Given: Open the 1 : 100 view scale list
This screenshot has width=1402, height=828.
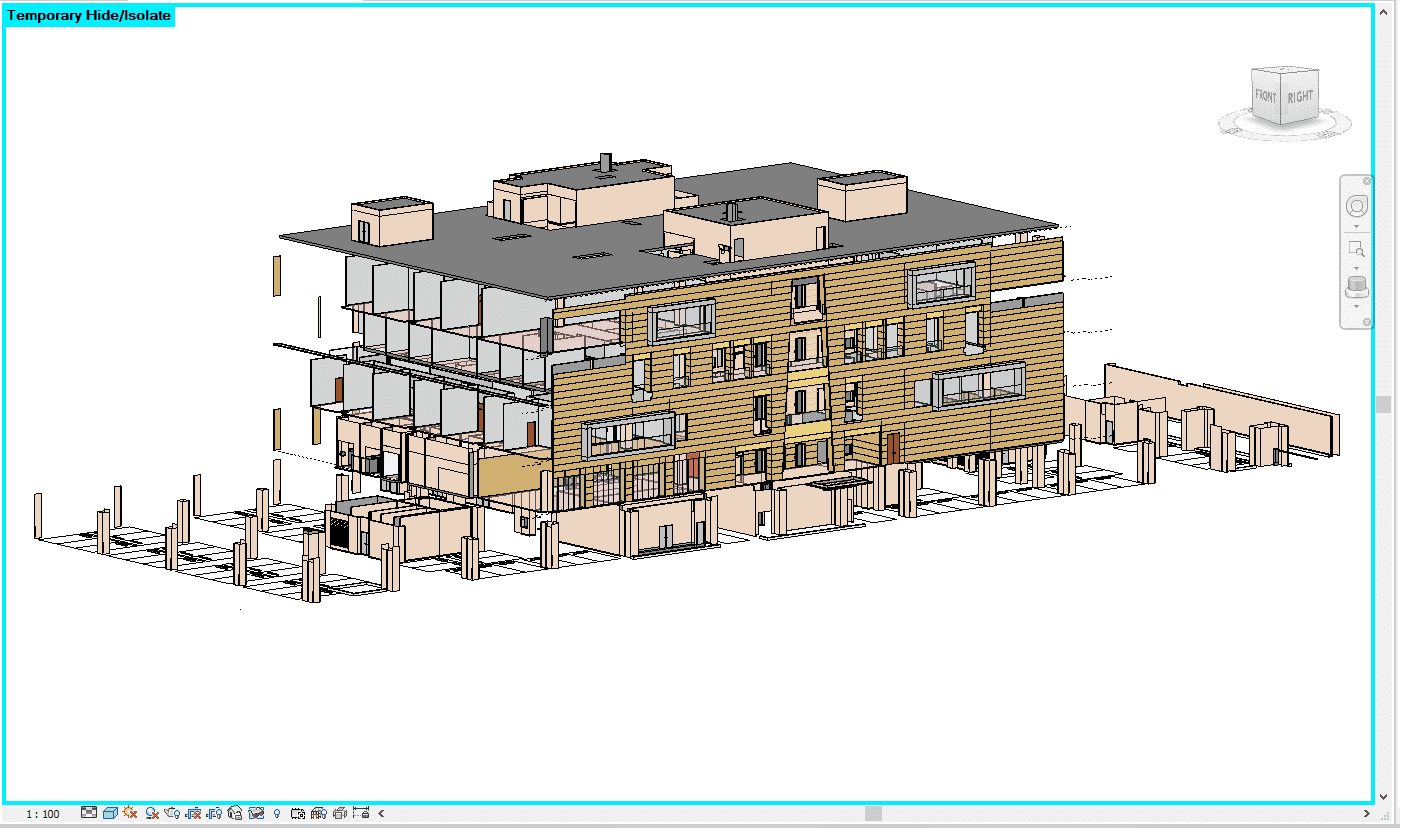Looking at the screenshot, I should coord(43,814).
